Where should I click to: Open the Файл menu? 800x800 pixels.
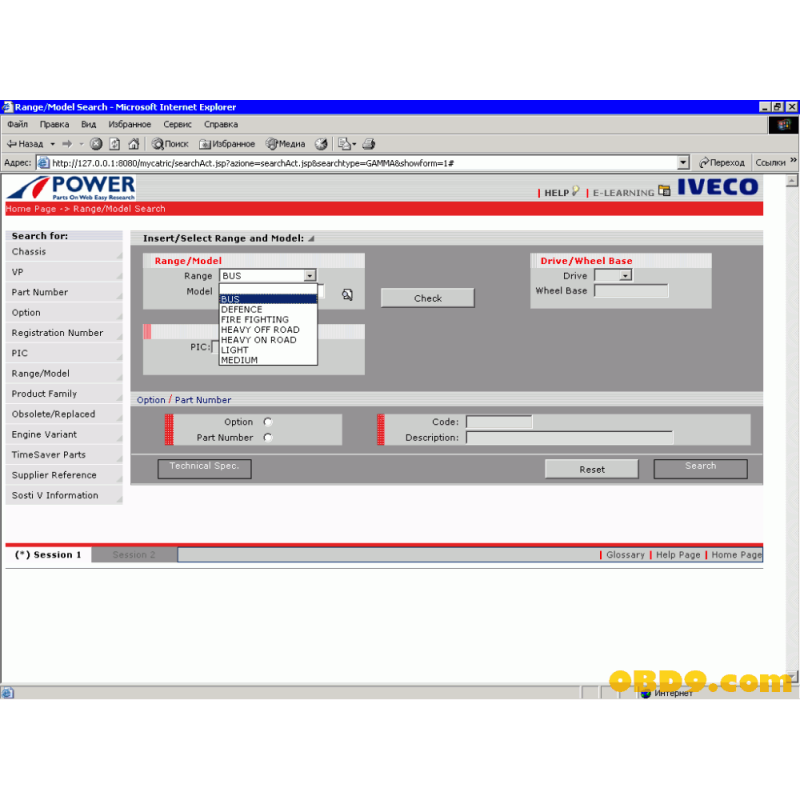click(17, 124)
